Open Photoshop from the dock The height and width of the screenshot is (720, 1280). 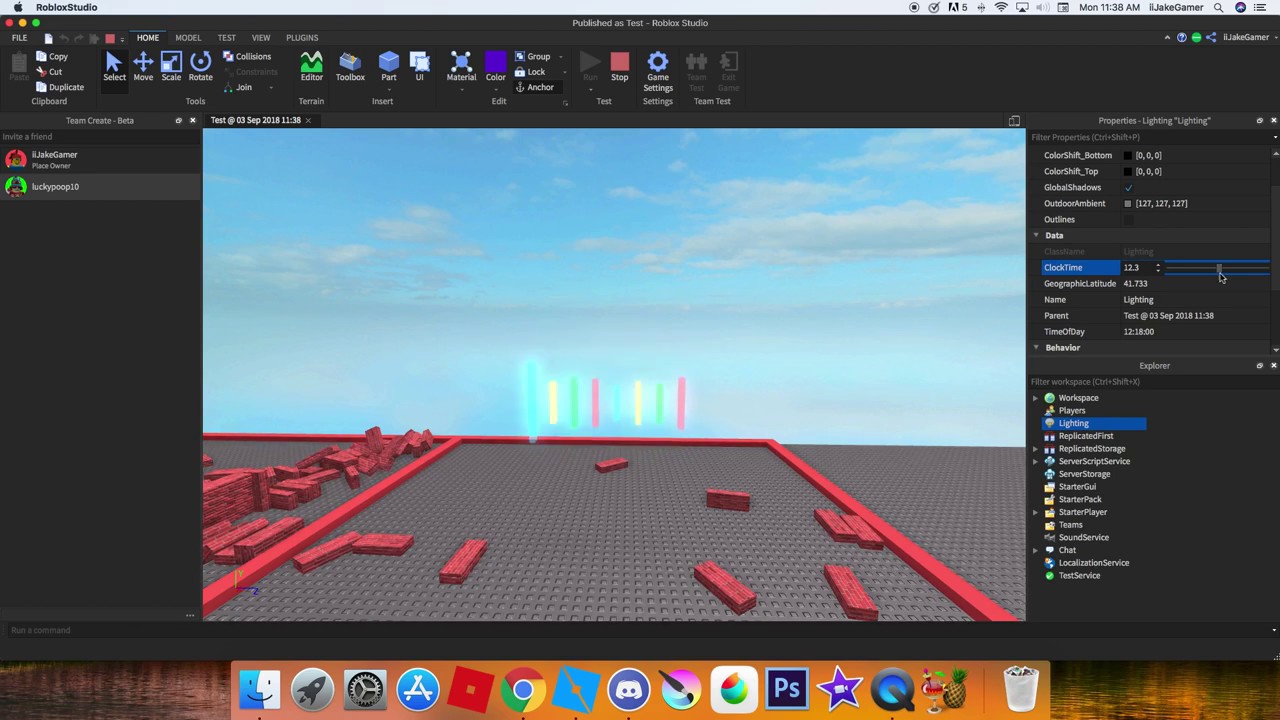point(787,689)
